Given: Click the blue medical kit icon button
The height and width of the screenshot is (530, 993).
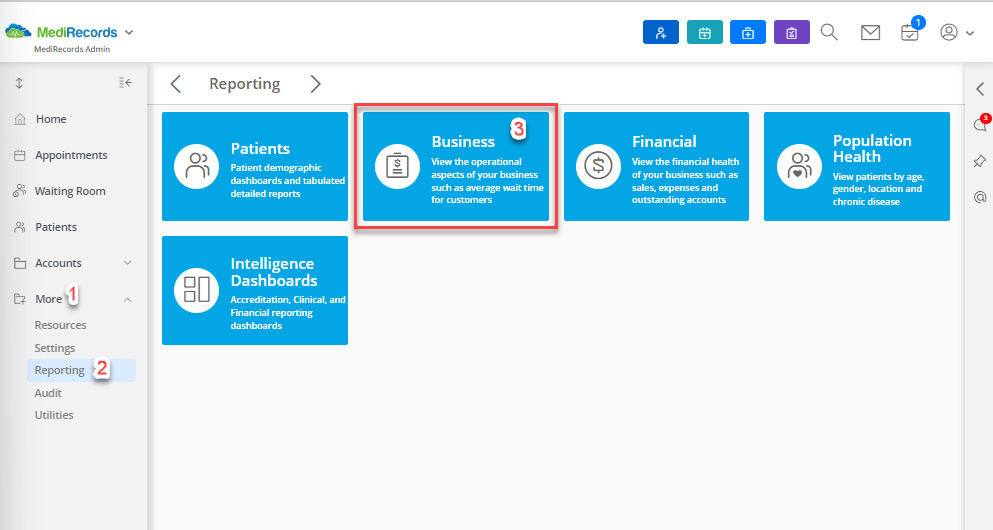Looking at the screenshot, I should click(x=748, y=32).
